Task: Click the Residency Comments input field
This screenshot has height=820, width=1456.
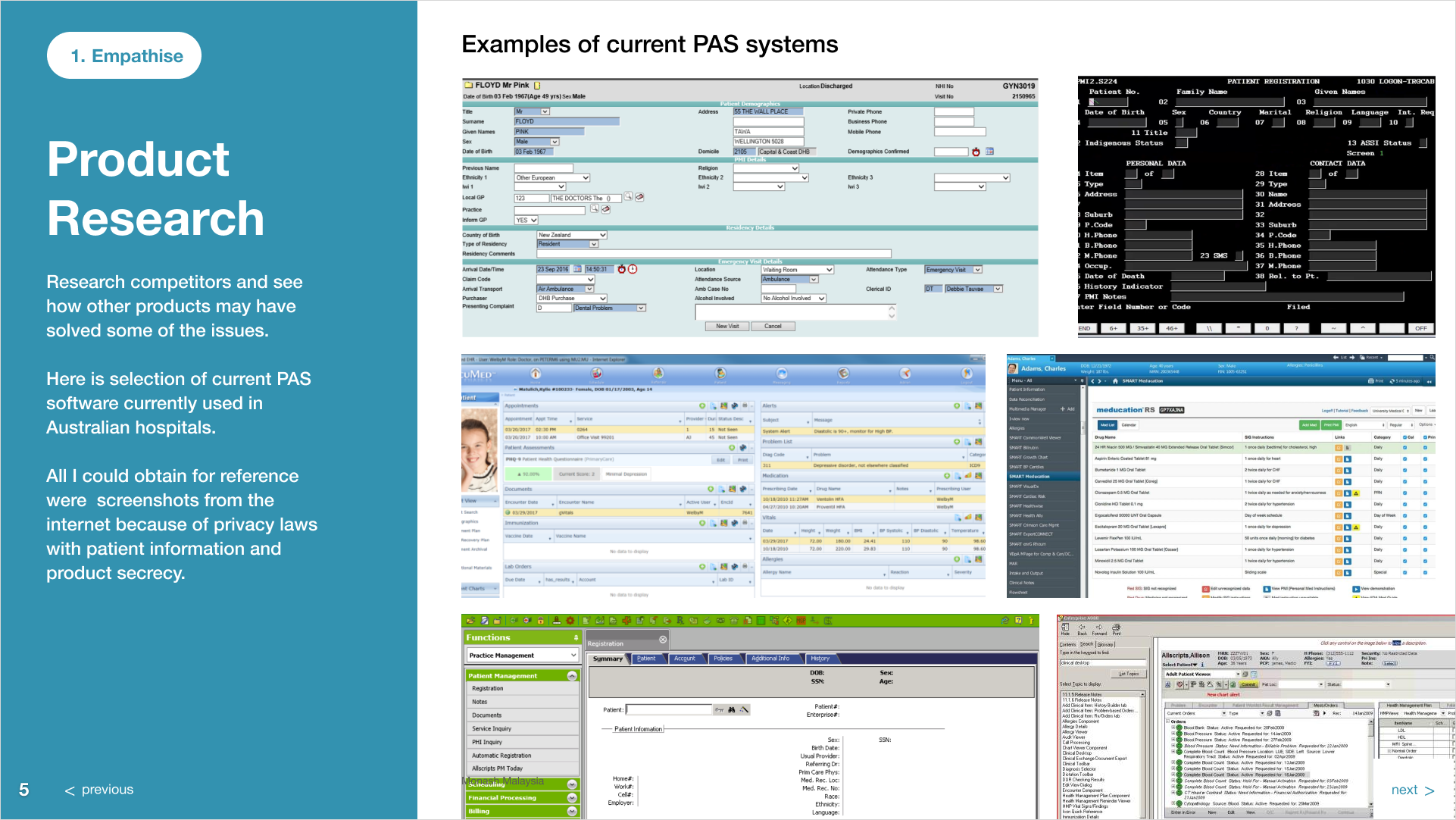Action: pyautogui.click(x=714, y=254)
